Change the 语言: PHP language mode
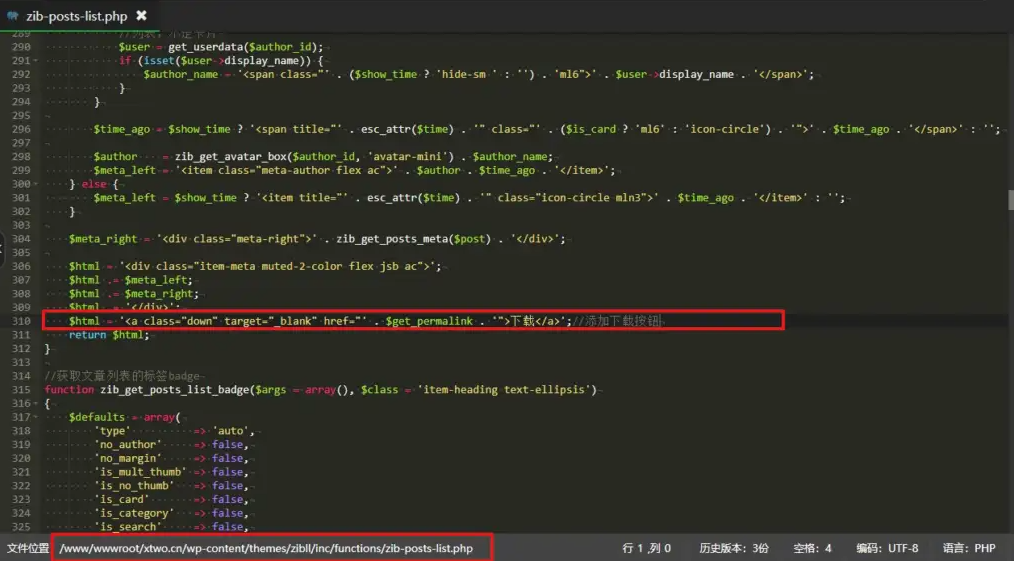 click(969, 548)
